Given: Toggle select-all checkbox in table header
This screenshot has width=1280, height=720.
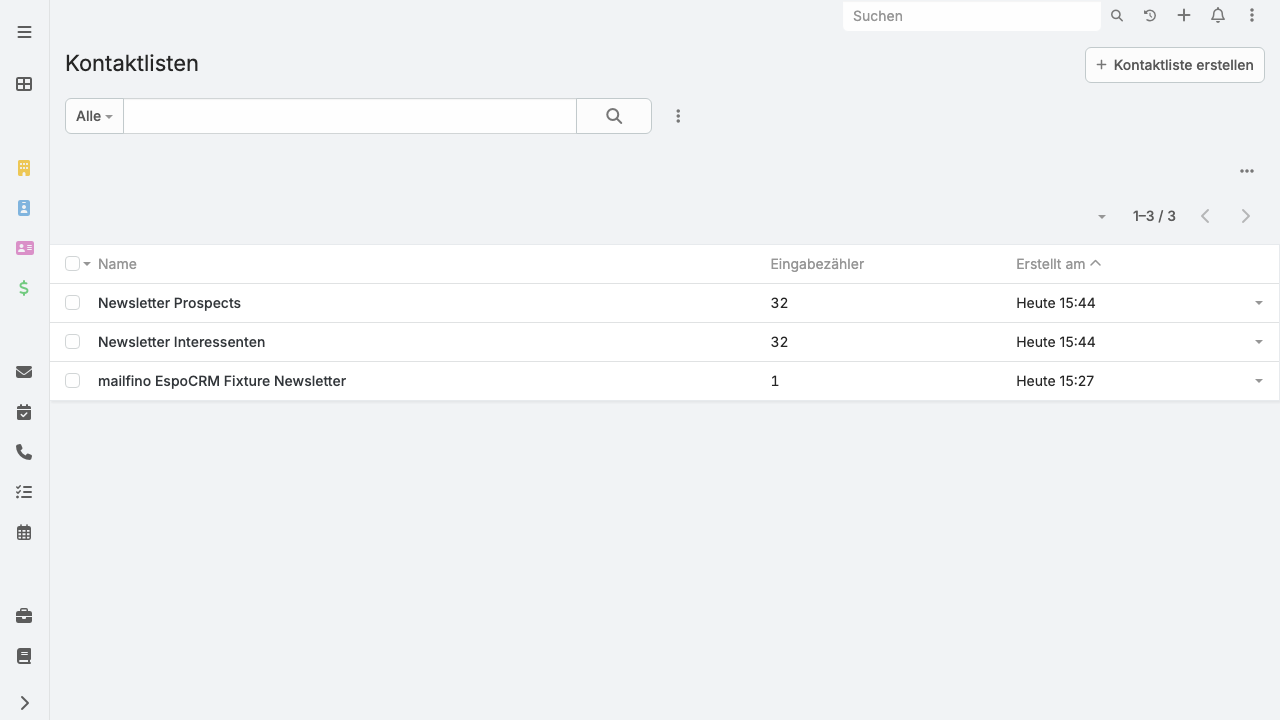Looking at the screenshot, I should (72, 264).
